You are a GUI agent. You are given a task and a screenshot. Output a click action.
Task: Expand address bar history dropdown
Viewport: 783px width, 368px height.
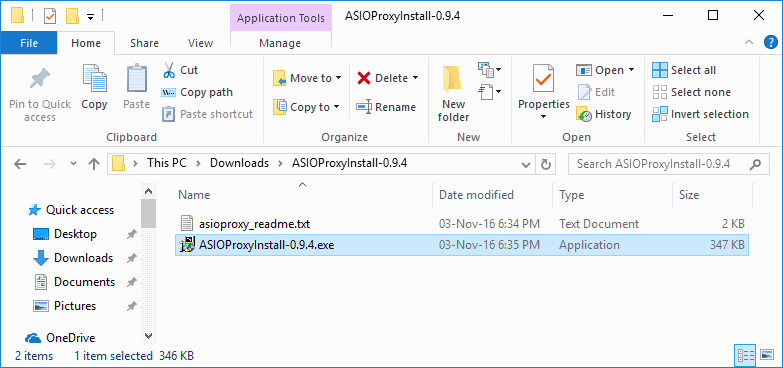pos(526,164)
